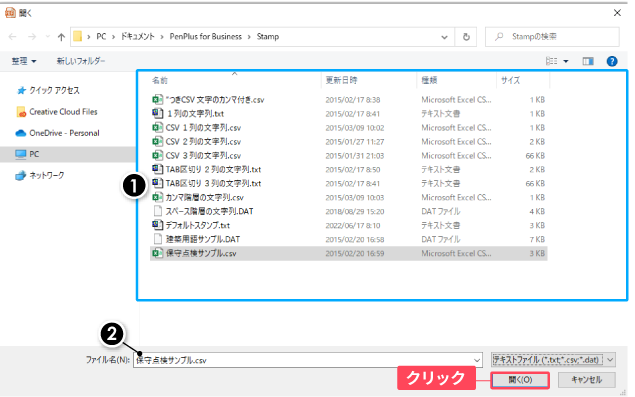Sort by the 名前 column header

coord(160,81)
